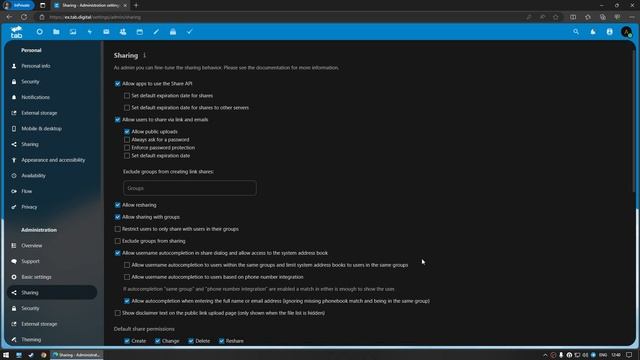Open the browser extensions icon
Screen dimensions: 640x360
tap(588, 17)
